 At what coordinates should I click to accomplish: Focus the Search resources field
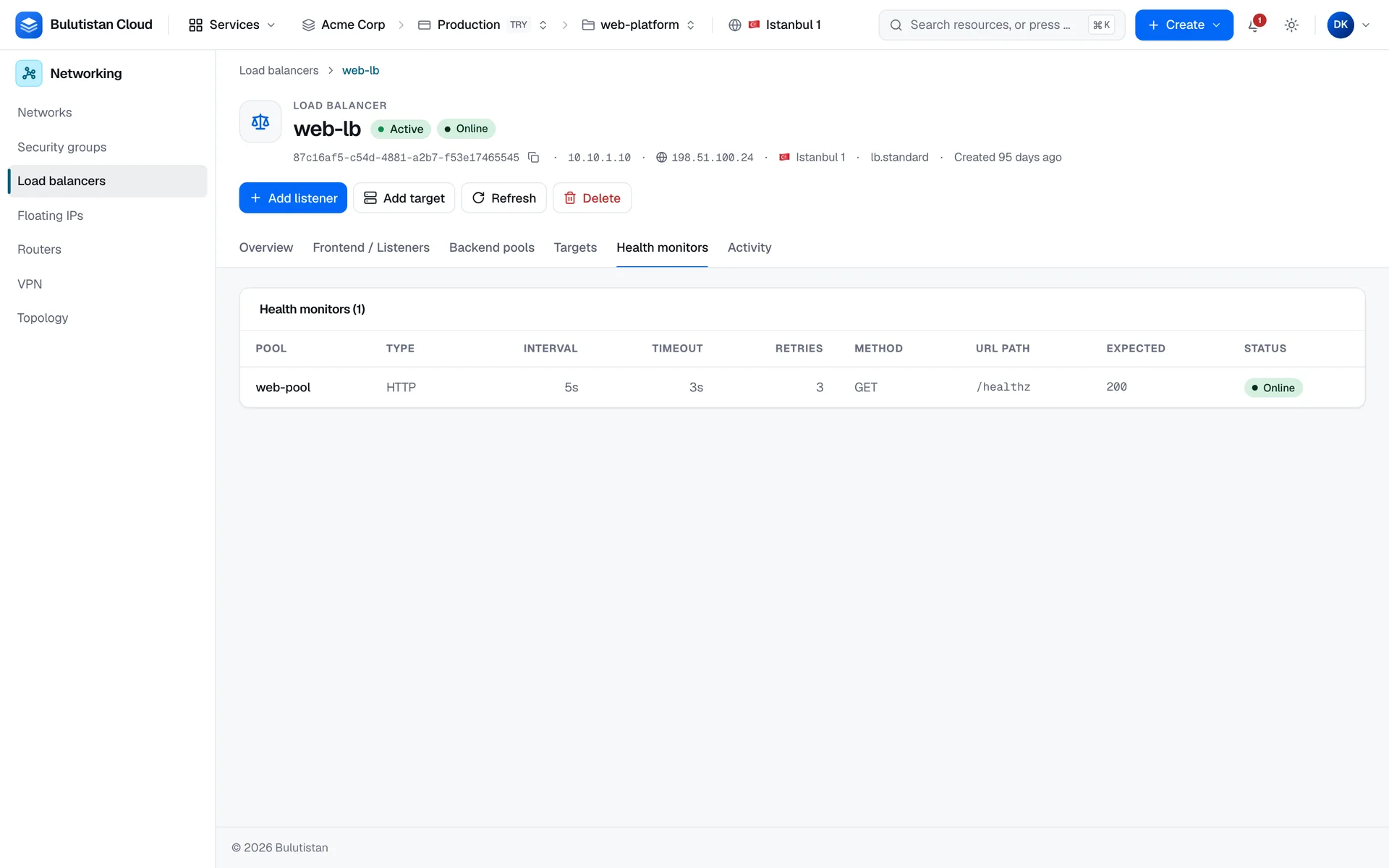(1001, 25)
